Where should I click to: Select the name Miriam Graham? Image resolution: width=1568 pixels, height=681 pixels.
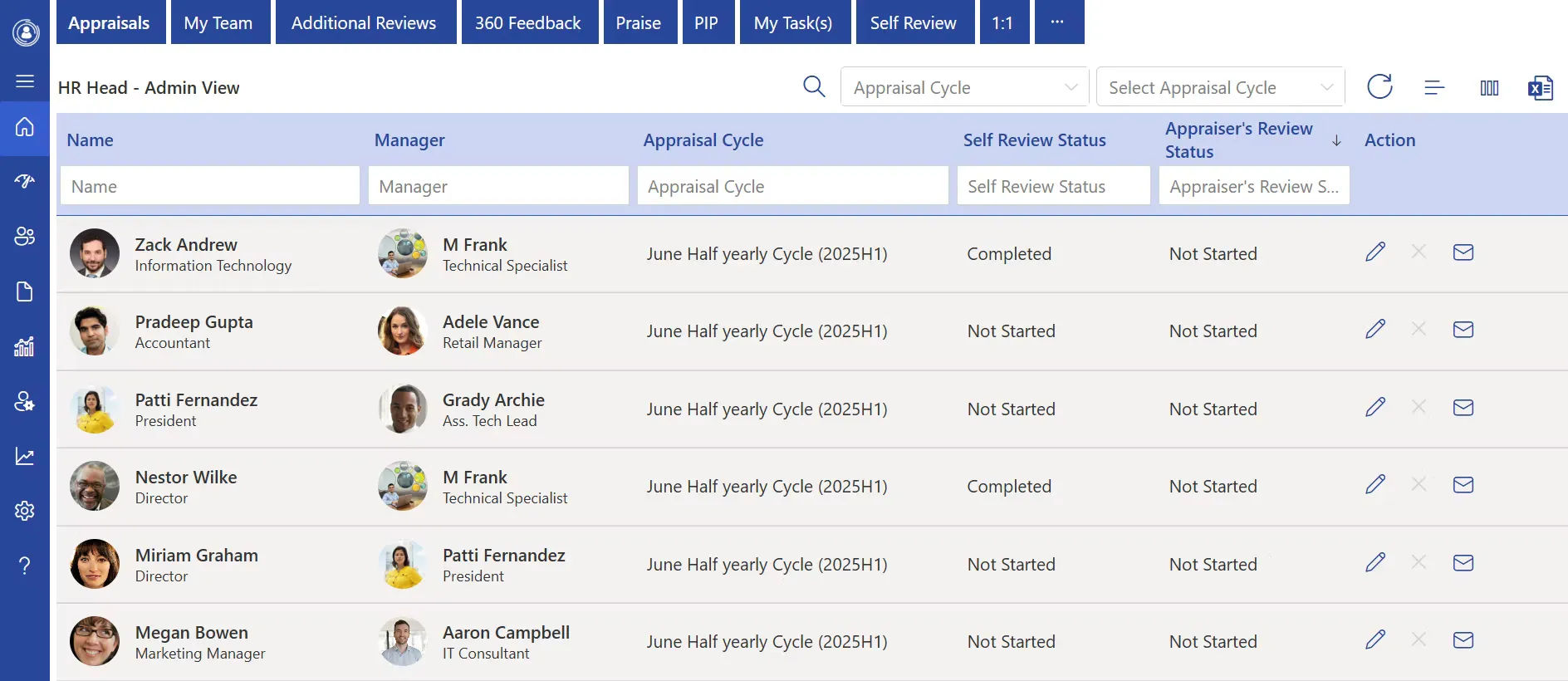click(x=197, y=556)
